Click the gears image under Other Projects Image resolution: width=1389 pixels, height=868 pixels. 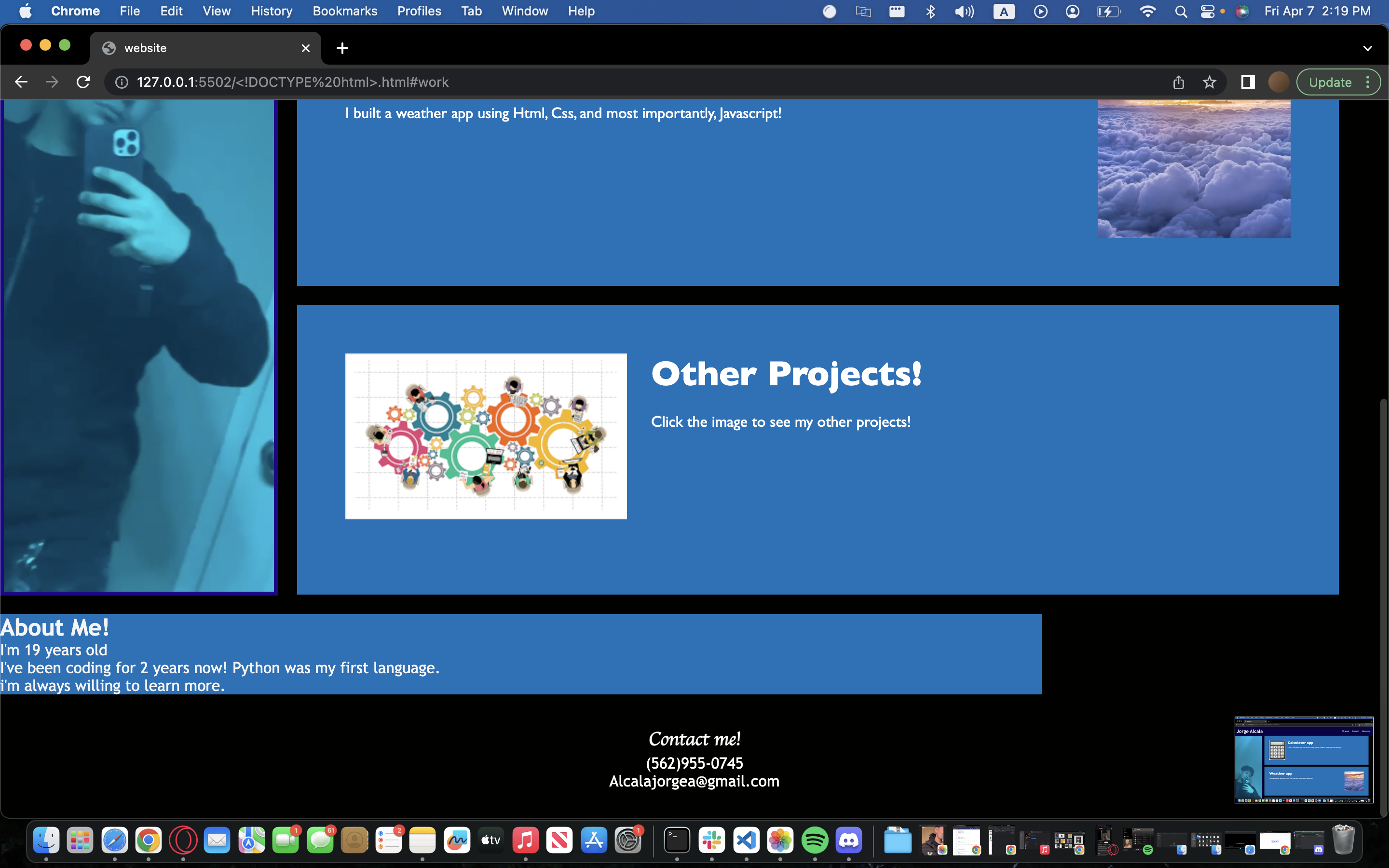point(486,436)
